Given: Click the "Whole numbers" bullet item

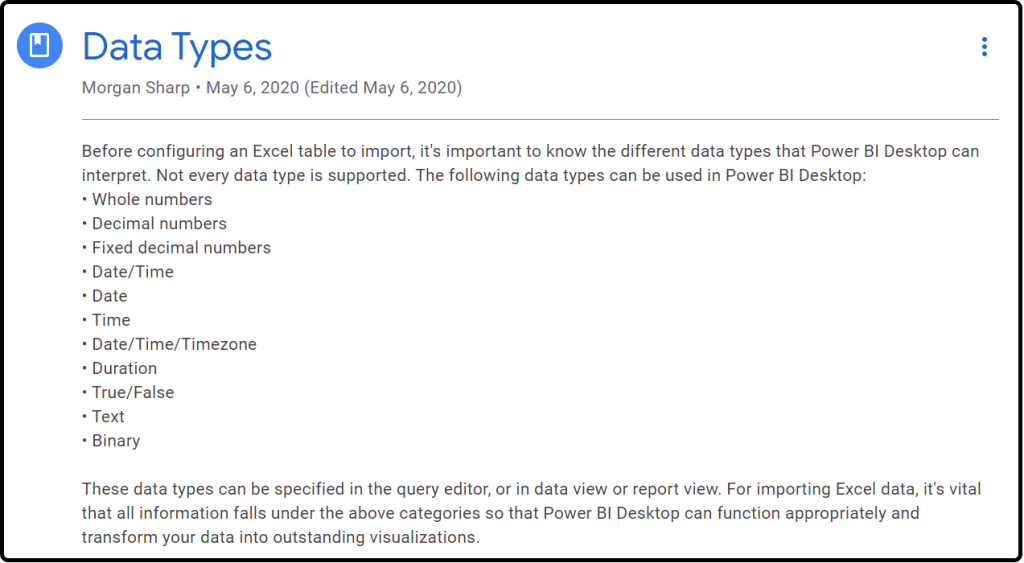Looking at the screenshot, I should click(151, 199).
